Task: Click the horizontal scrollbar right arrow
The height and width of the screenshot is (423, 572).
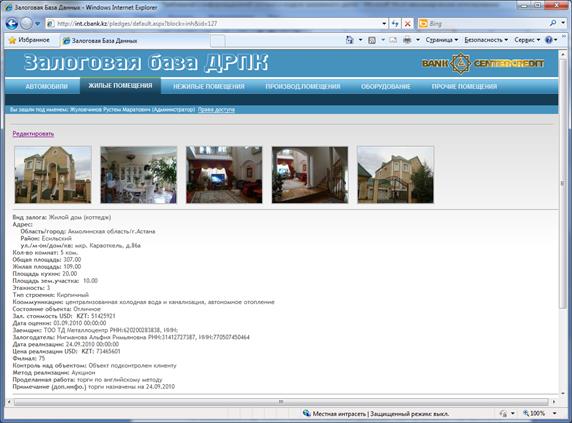Action: coord(554,402)
